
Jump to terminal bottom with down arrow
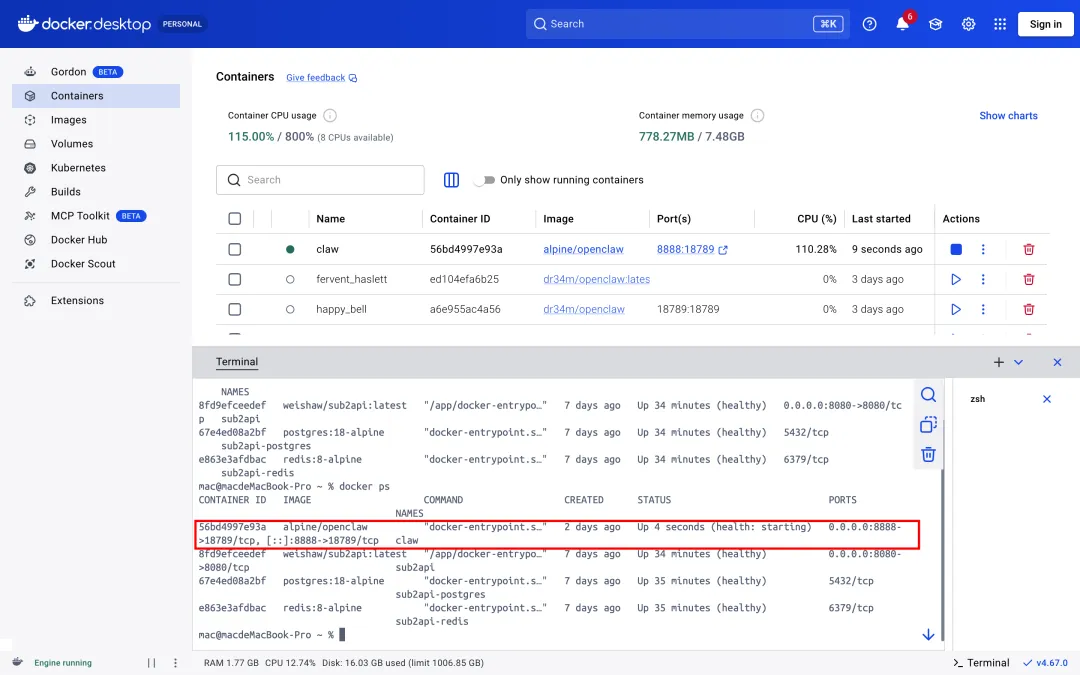pos(928,634)
